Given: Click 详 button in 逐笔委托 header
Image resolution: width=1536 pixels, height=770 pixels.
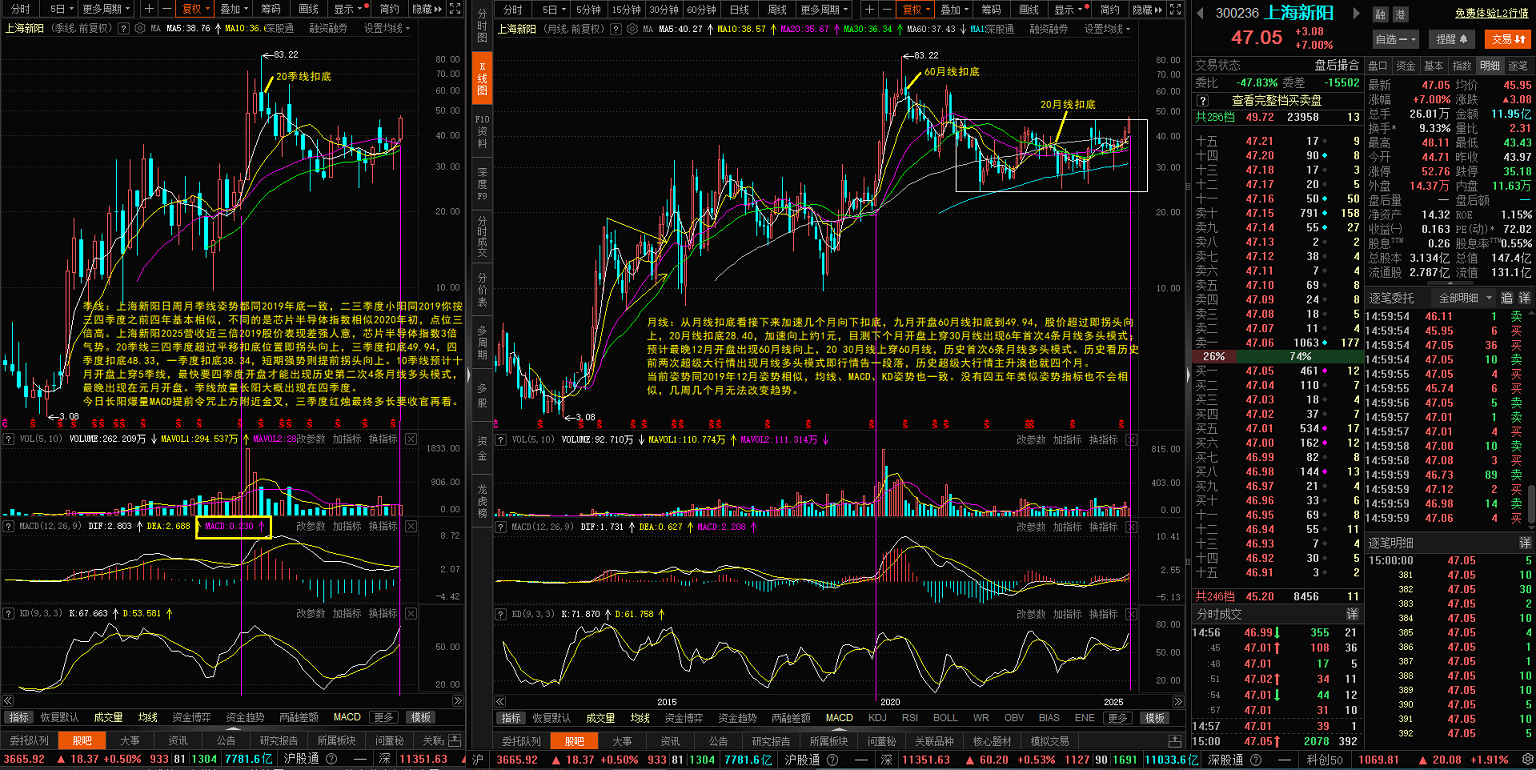Looking at the screenshot, I should (x=1525, y=298).
